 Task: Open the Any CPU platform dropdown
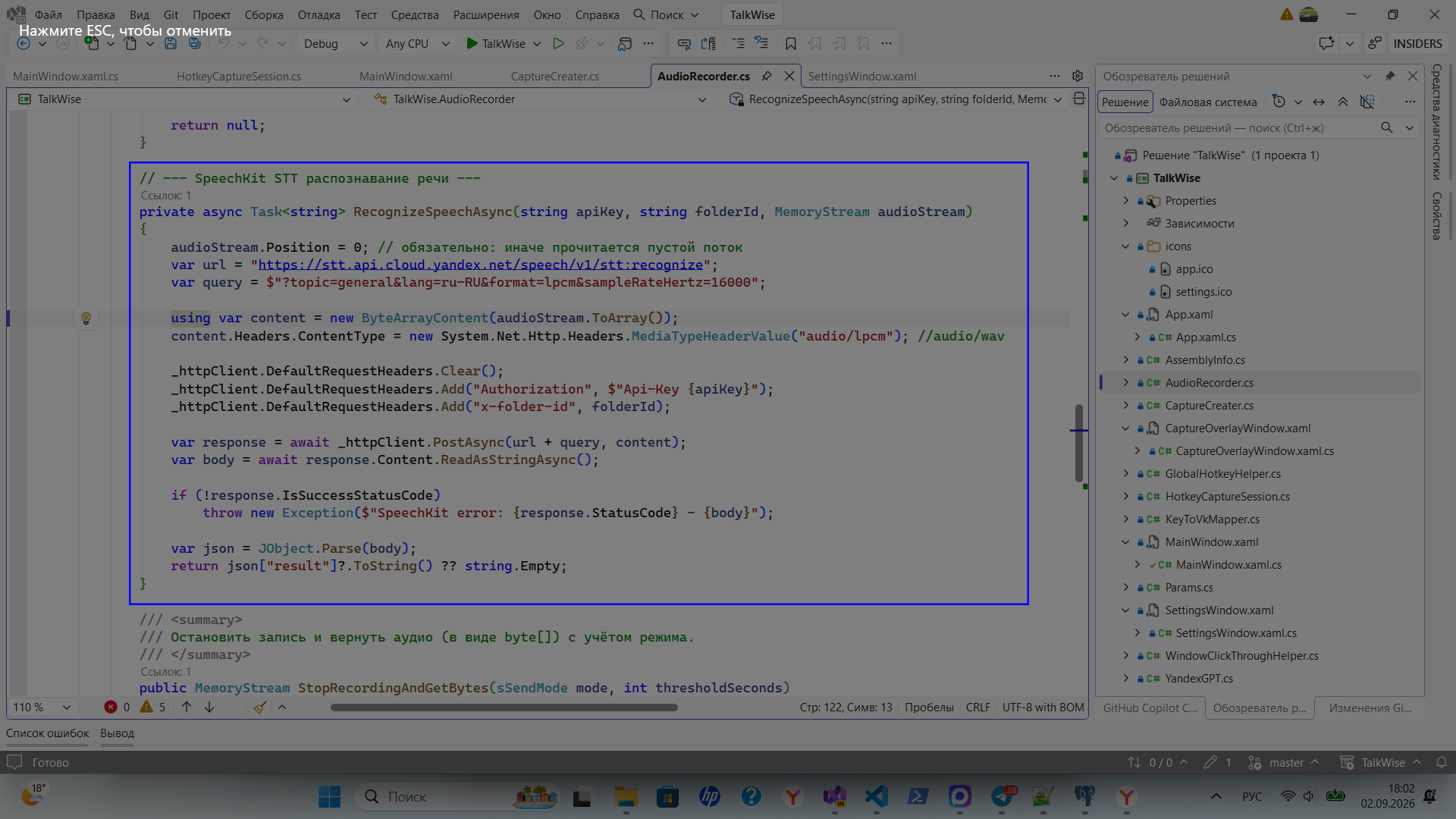point(418,43)
